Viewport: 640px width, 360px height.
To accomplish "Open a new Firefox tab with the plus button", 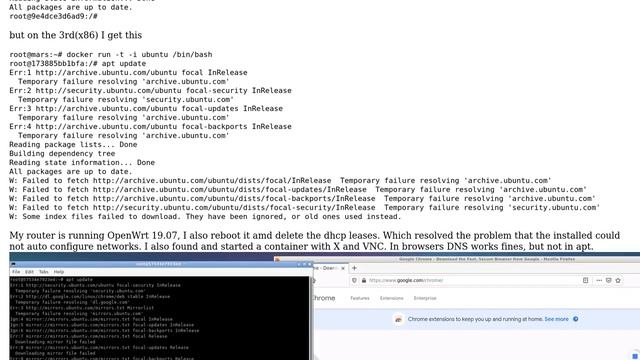I will coord(354,268).
